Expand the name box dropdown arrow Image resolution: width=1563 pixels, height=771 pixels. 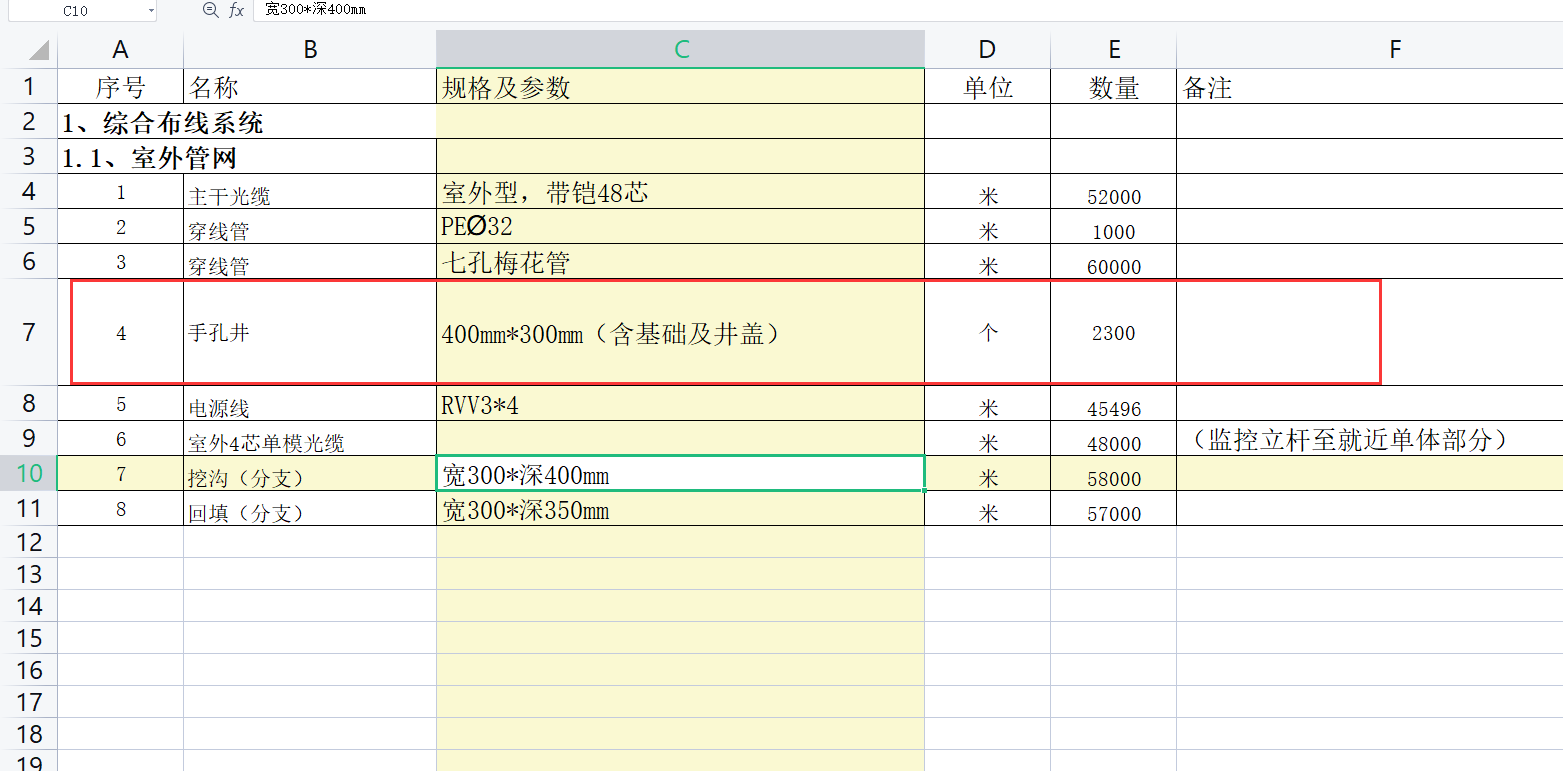151,10
